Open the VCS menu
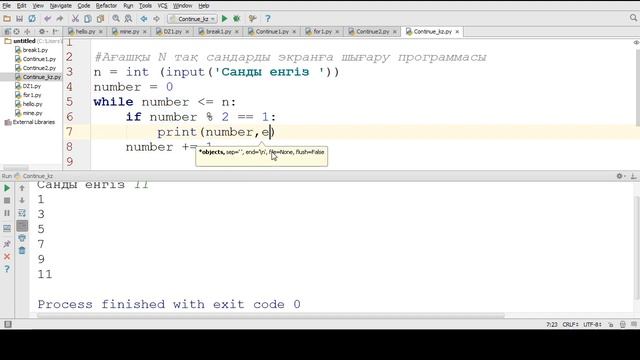The image size is (640, 360). [162, 6]
